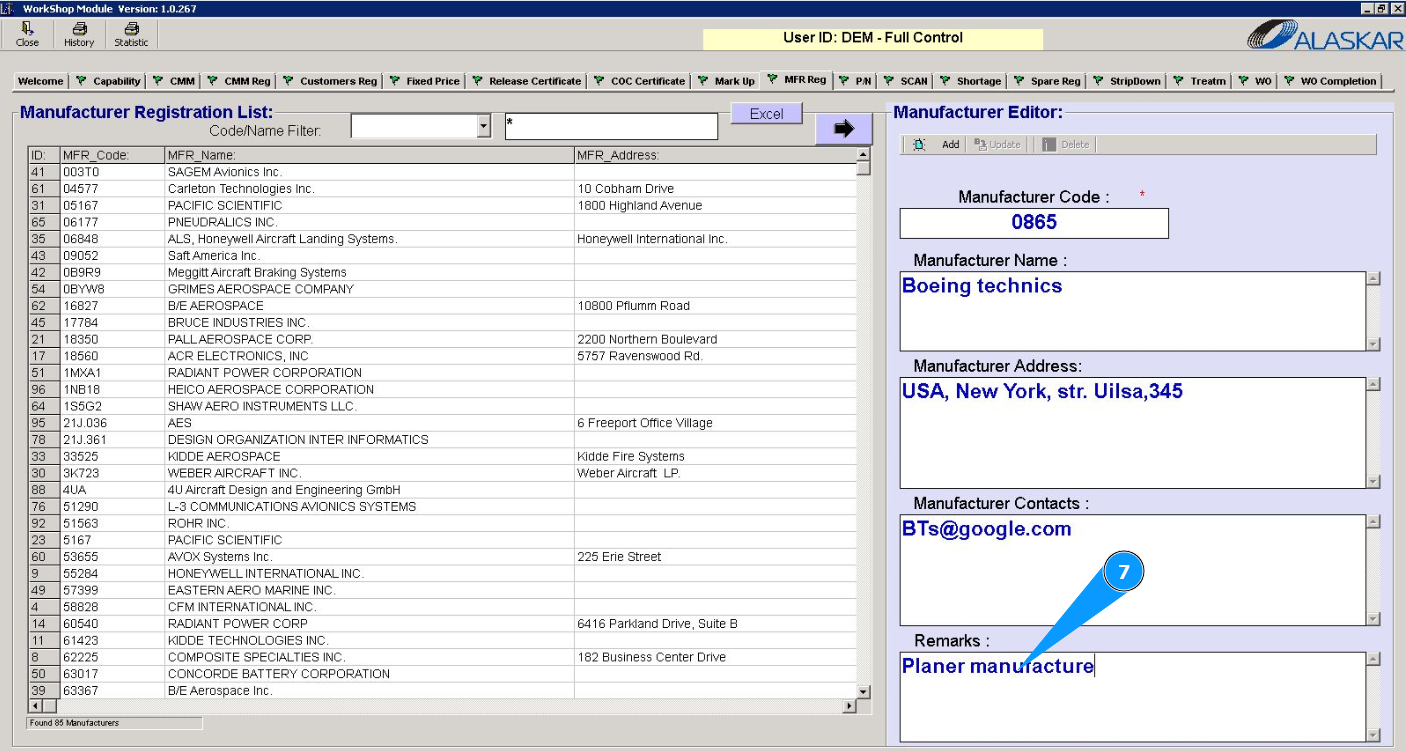1406x751 pixels.
Task: Click the Delete button in Manufacturer Editor
Action: [x=1066, y=145]
